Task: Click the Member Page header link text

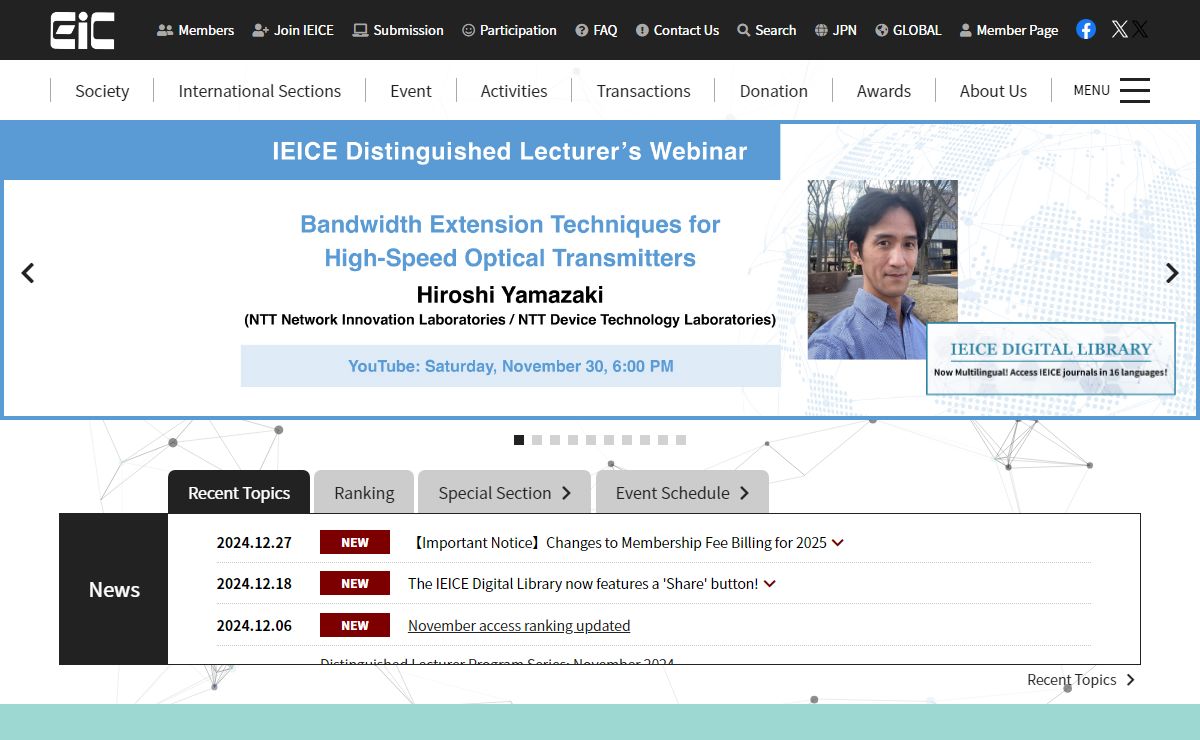Action: click(1017, 30)
